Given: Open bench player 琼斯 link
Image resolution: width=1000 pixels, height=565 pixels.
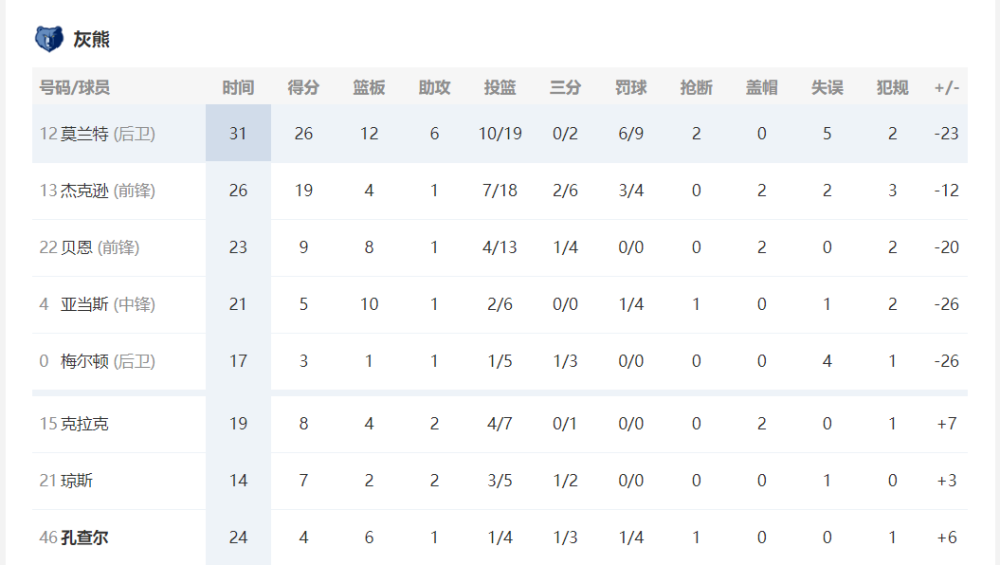Looking at the screenshot, I should (x=77, y=480).
